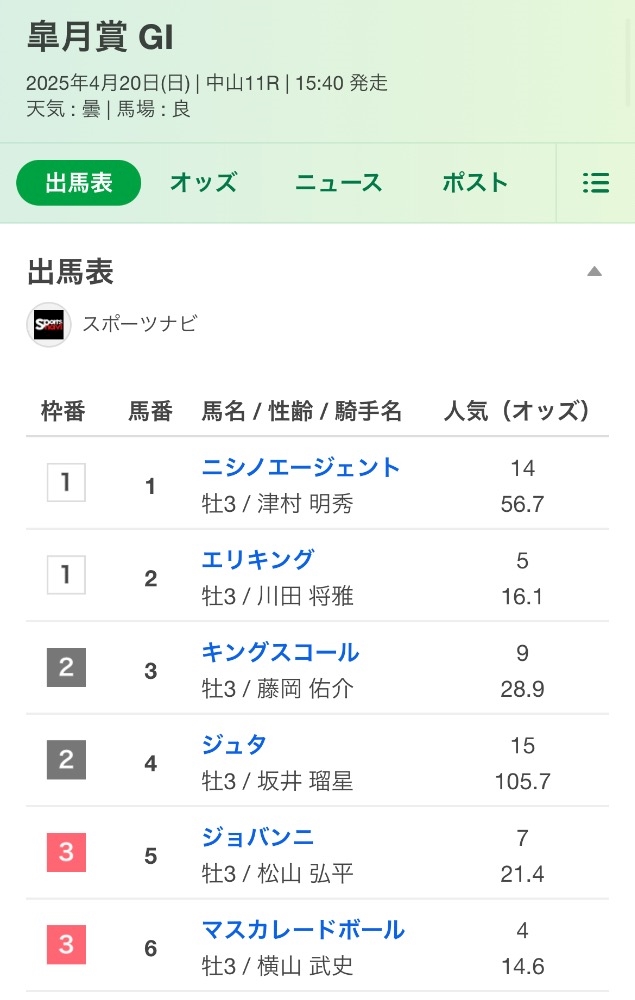
Task: Collapse the 出馬表 section triangle
Action: pos(594,272)
